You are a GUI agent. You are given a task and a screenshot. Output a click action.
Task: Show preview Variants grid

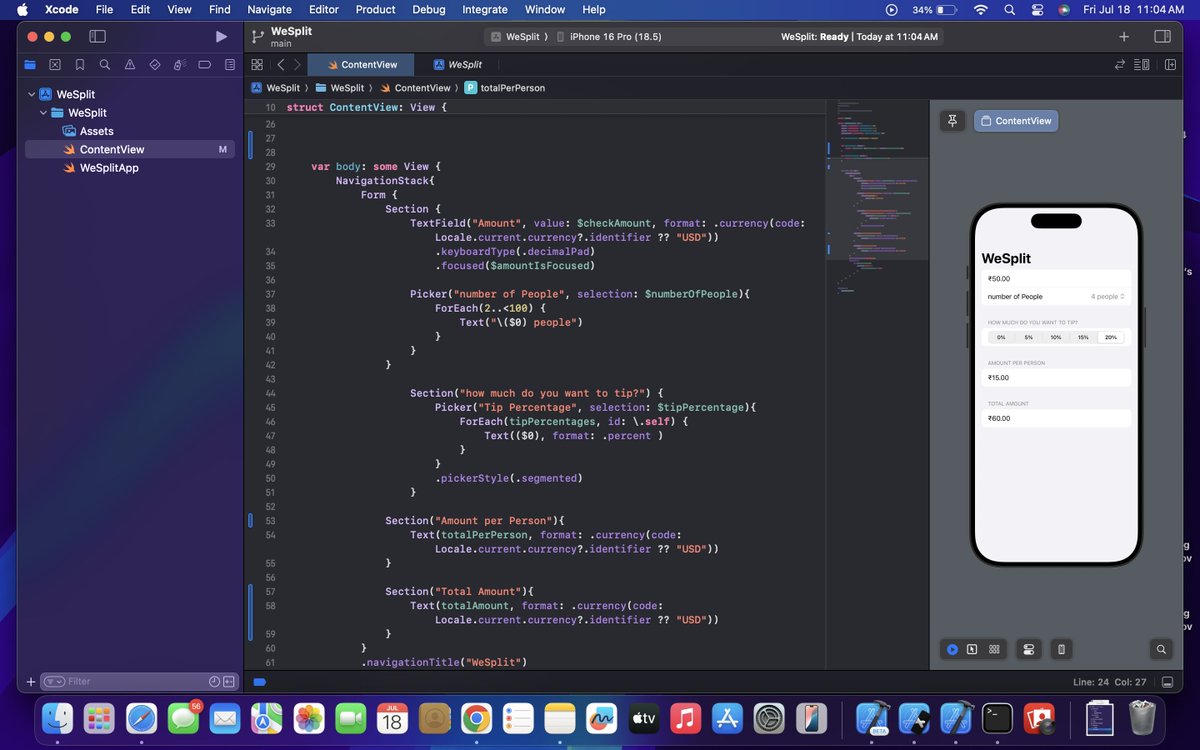click(x=994, y=649)
